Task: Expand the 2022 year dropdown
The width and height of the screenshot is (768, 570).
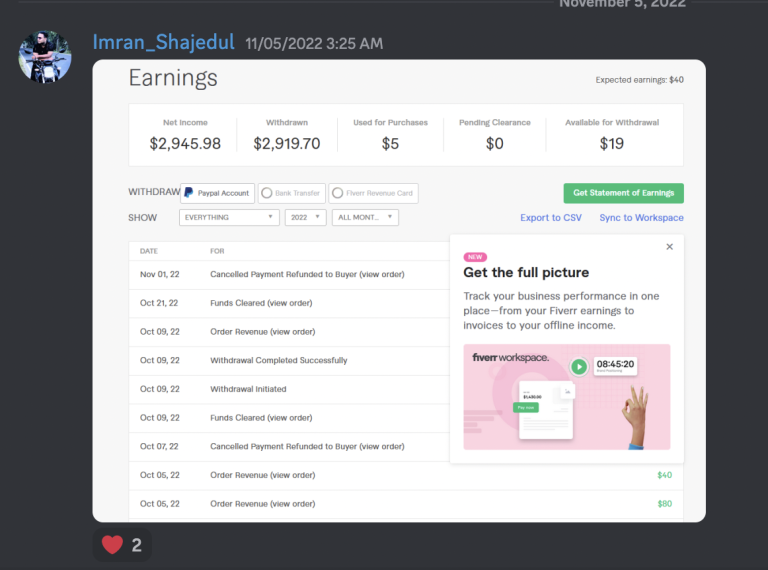Action: coord(305,217)
